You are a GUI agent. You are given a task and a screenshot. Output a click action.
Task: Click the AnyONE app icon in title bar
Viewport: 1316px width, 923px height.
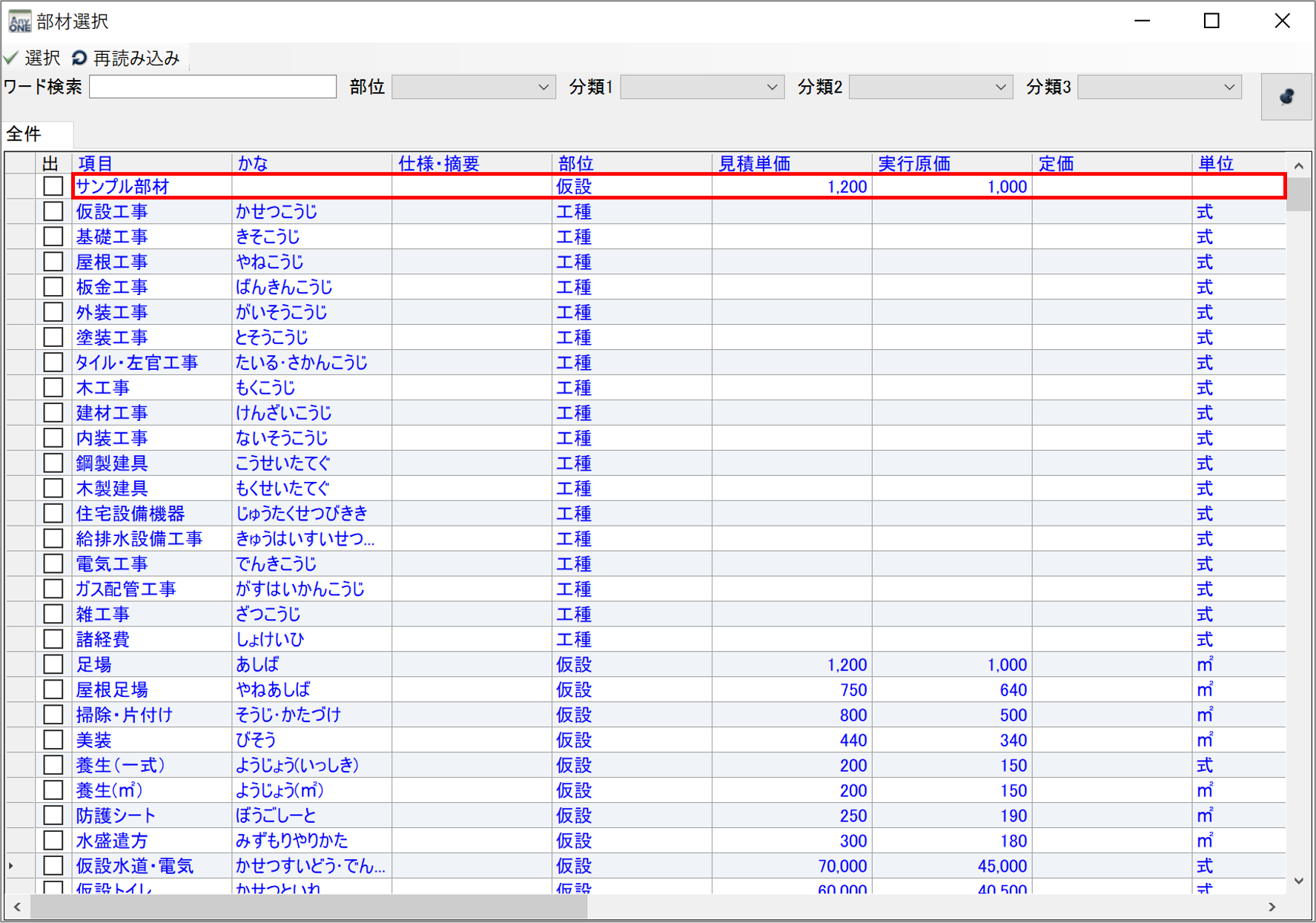pyautogui.click(x=19, y=21)
